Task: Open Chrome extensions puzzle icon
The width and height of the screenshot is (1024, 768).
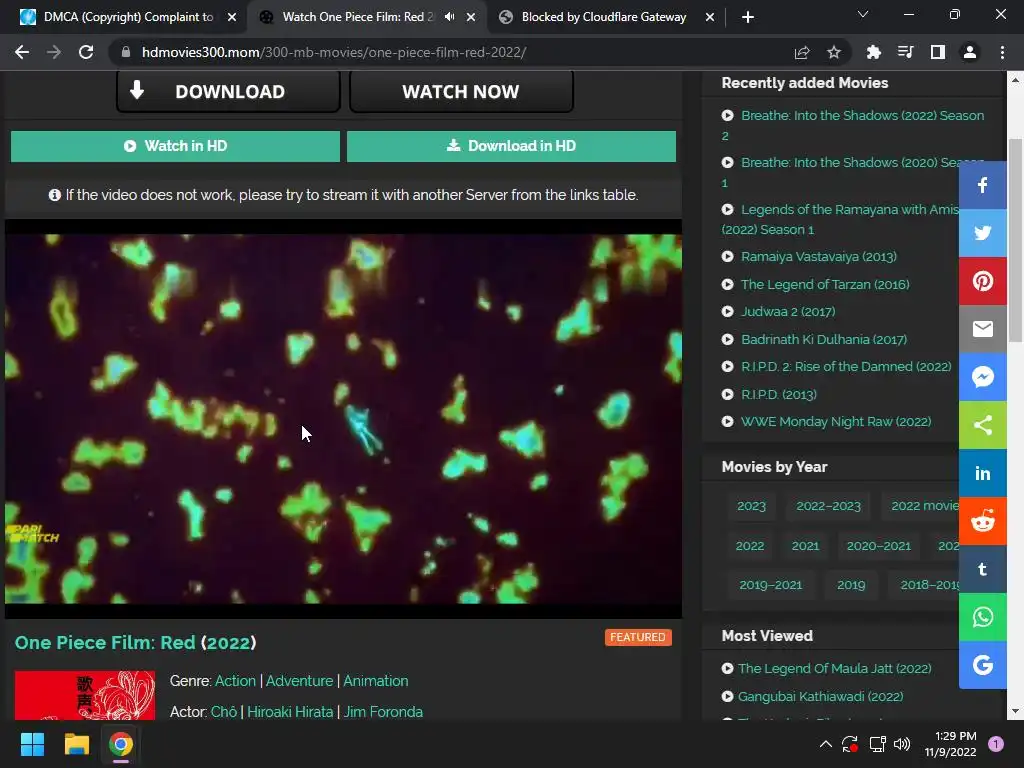Action: click(x=873, y=52)
